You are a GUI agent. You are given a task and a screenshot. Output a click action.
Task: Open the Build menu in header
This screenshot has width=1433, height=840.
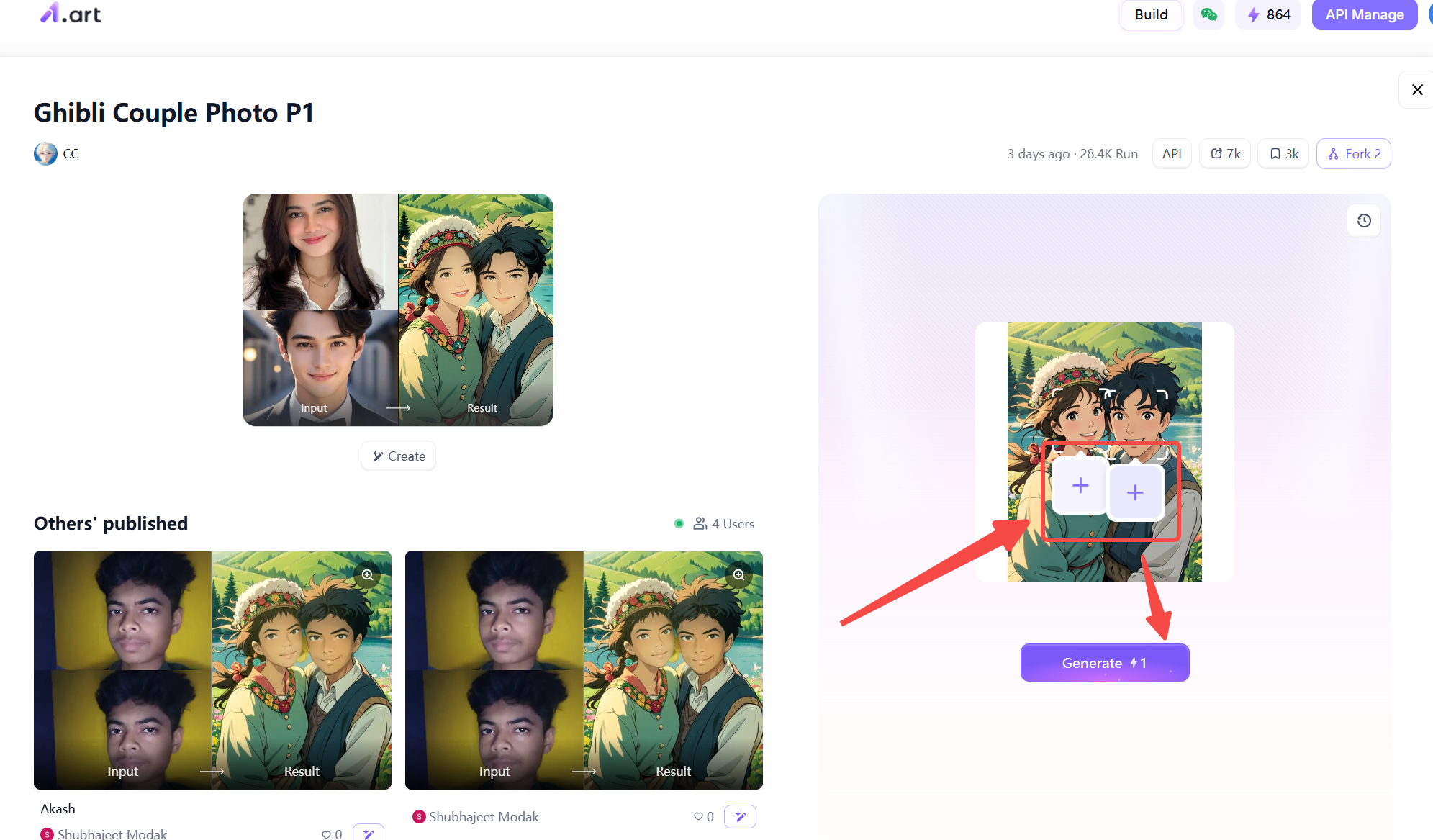[1150, 14]
